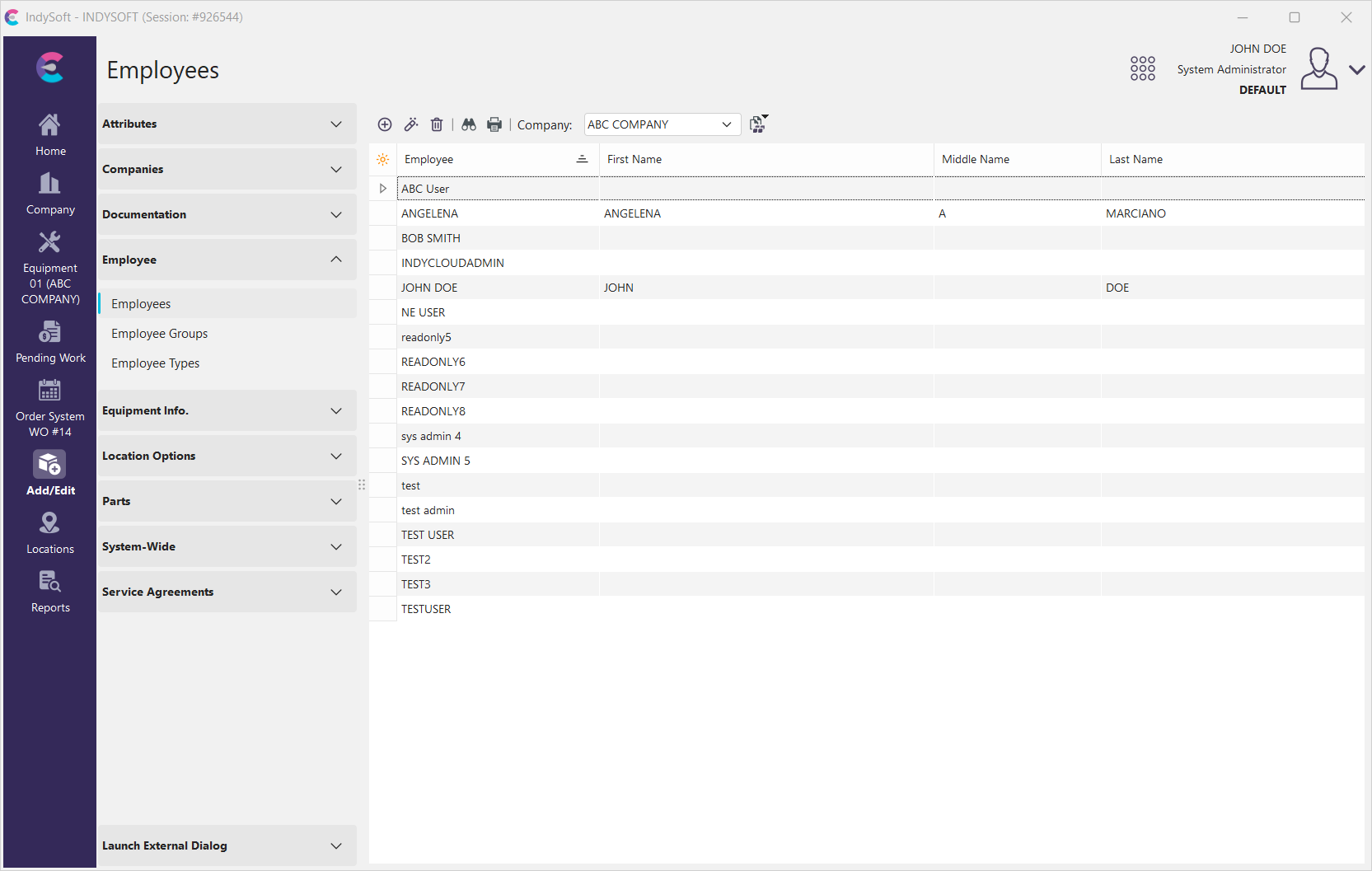Open the user profile dropdown chevron
The image size is (1372, 871).
pos(1356,70)
